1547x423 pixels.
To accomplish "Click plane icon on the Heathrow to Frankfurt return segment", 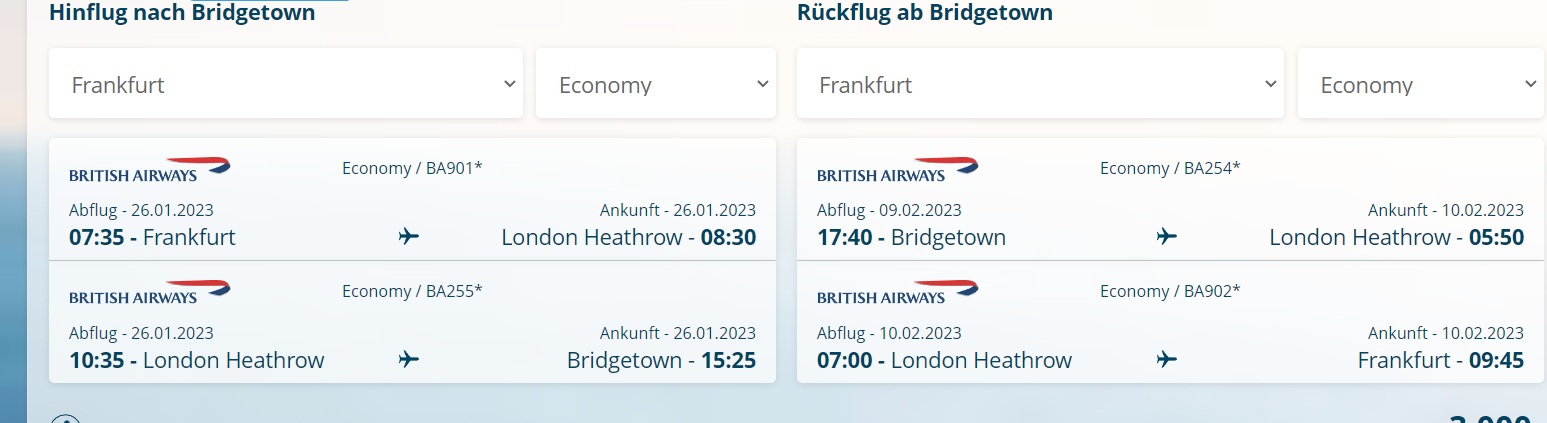I will click(x=1166, y=360).
